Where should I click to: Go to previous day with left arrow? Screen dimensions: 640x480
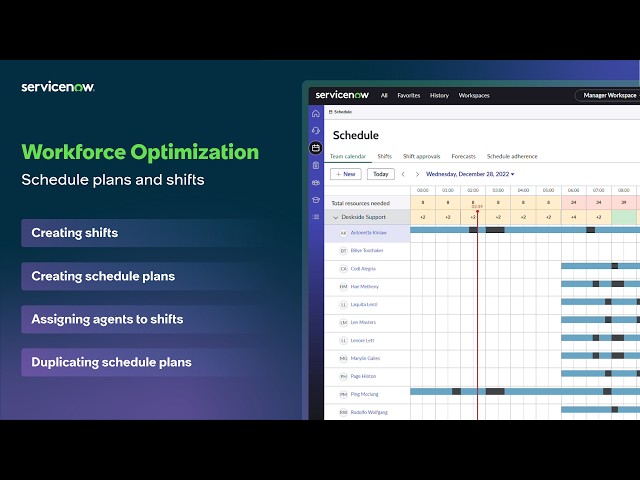pyautogui.click(x=403, y=174)
